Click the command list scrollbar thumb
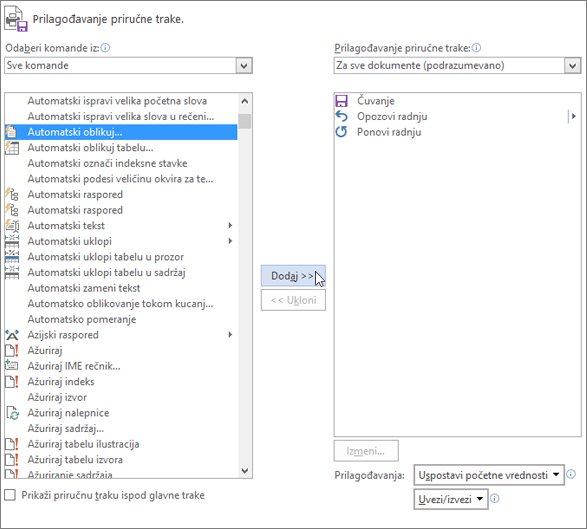The height and width of the screenshot is (529, 587). coord(245,121)
